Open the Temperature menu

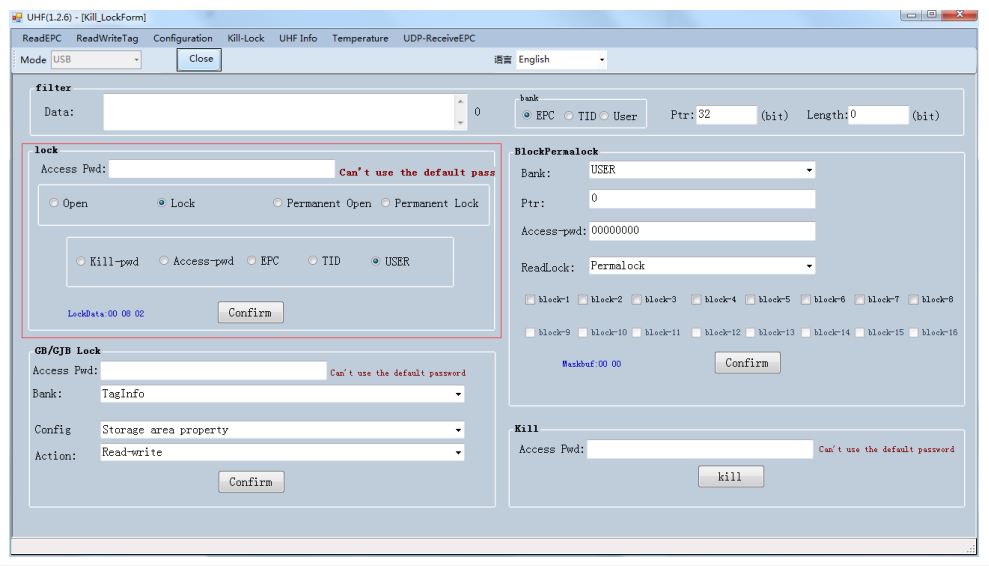click(x=360, y=38)
